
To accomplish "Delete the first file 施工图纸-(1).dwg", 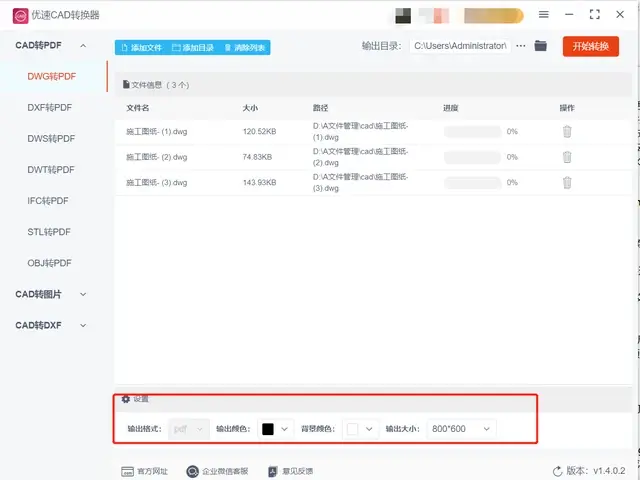I will pos(567,131).
